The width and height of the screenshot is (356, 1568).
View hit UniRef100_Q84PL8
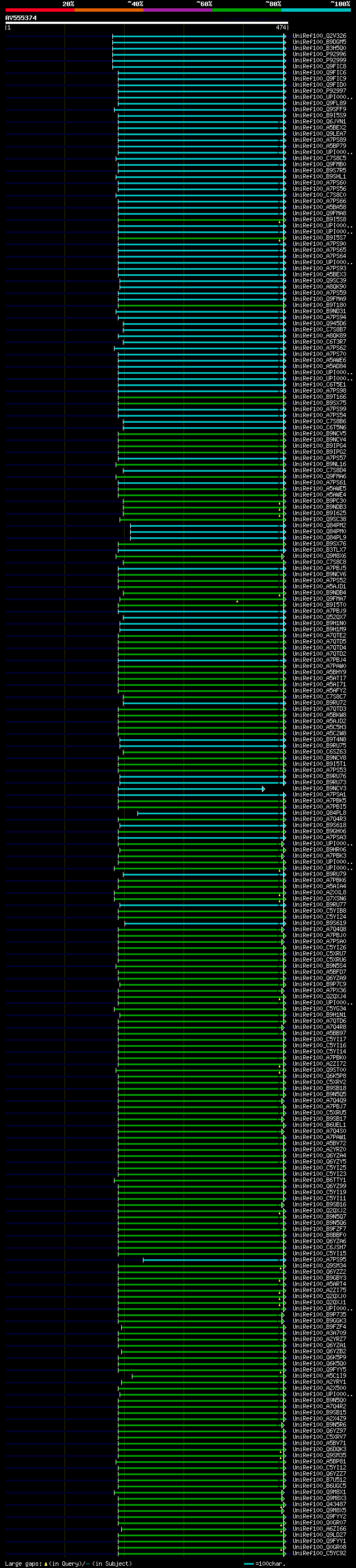(319, 813)
